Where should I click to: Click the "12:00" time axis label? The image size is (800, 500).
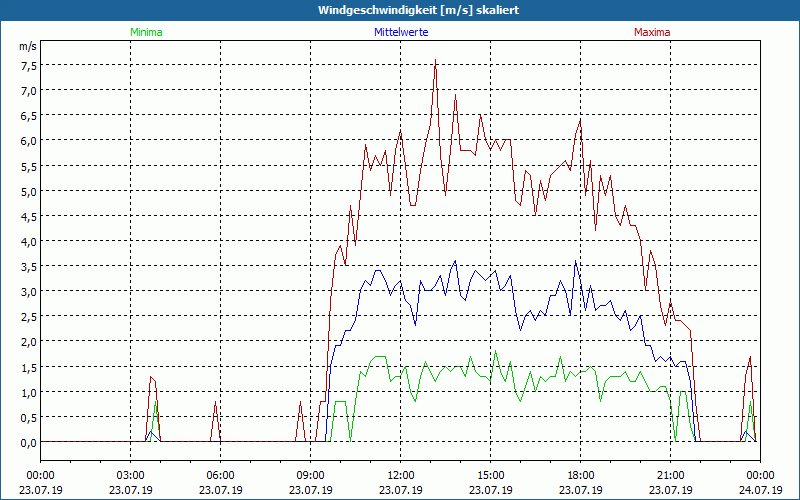401,476
